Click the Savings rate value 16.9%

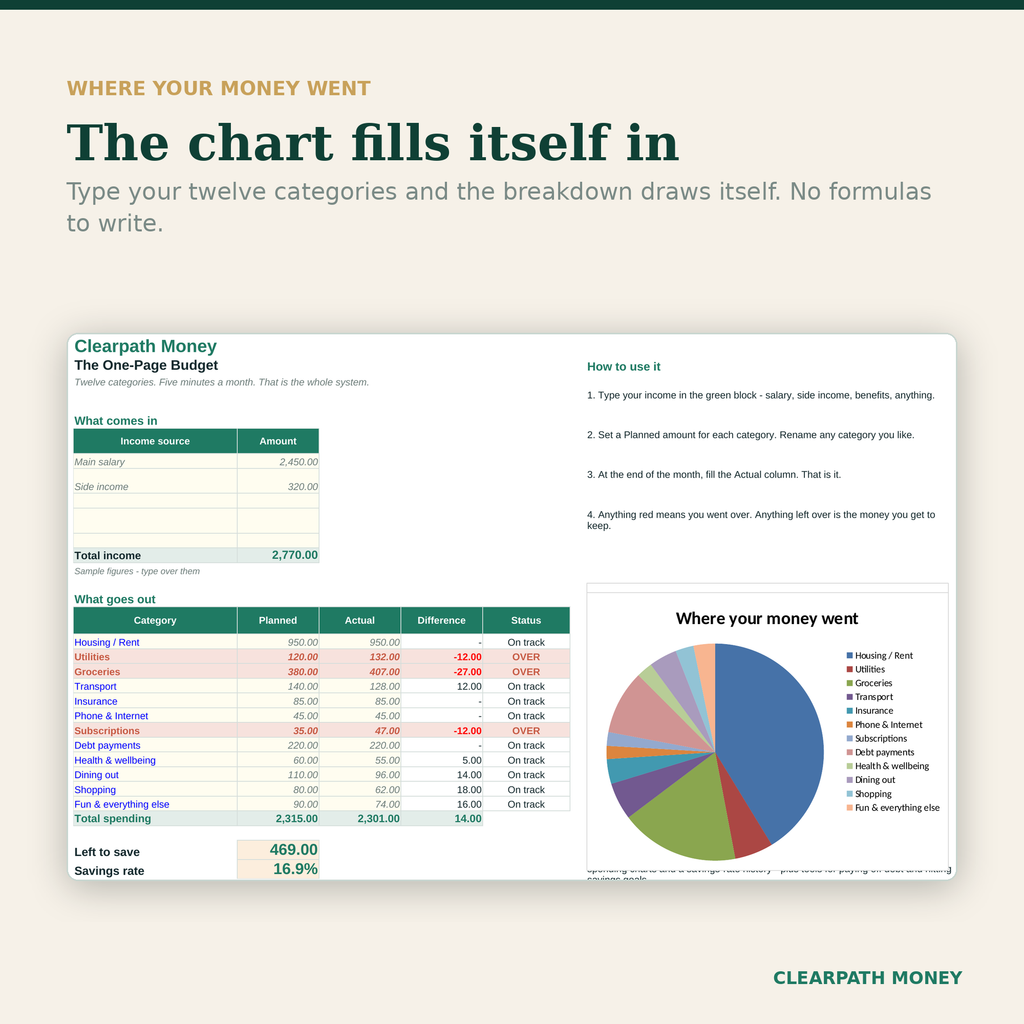click(278, 869)
